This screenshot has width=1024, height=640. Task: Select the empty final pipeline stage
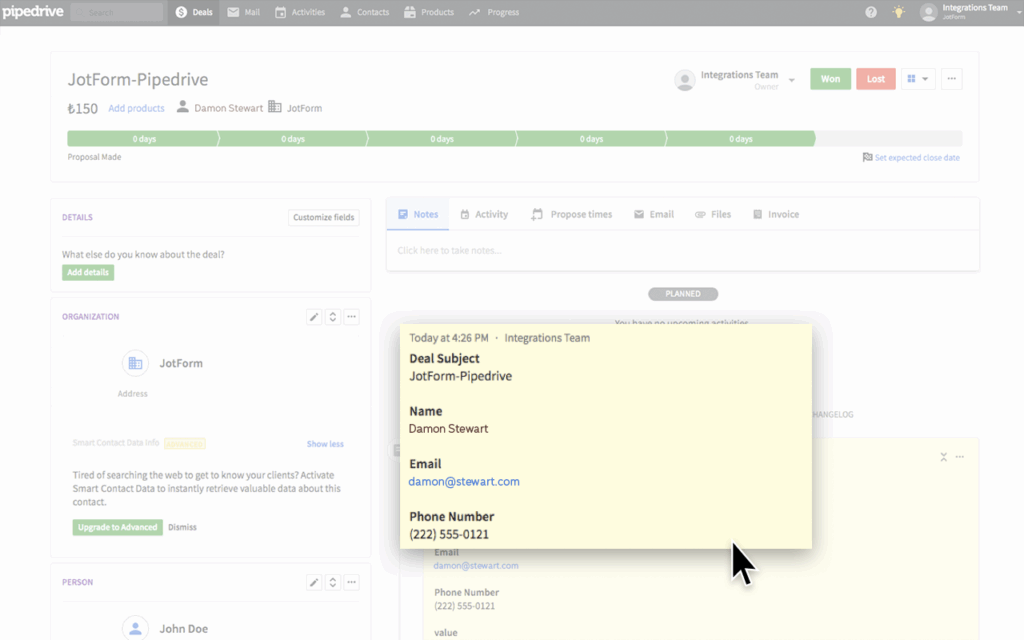pos(889,138)
